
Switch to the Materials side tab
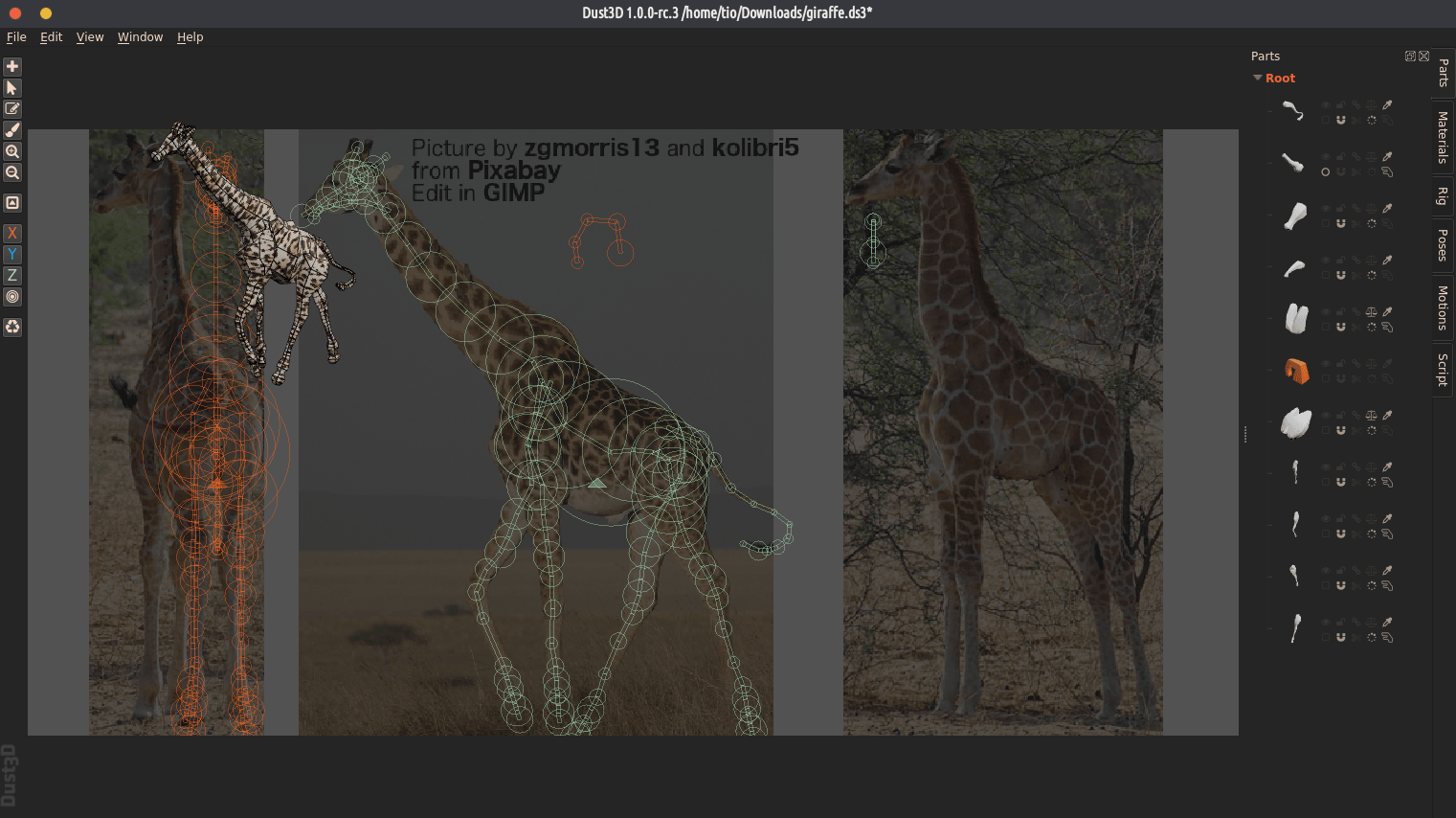click(1444, 137)
